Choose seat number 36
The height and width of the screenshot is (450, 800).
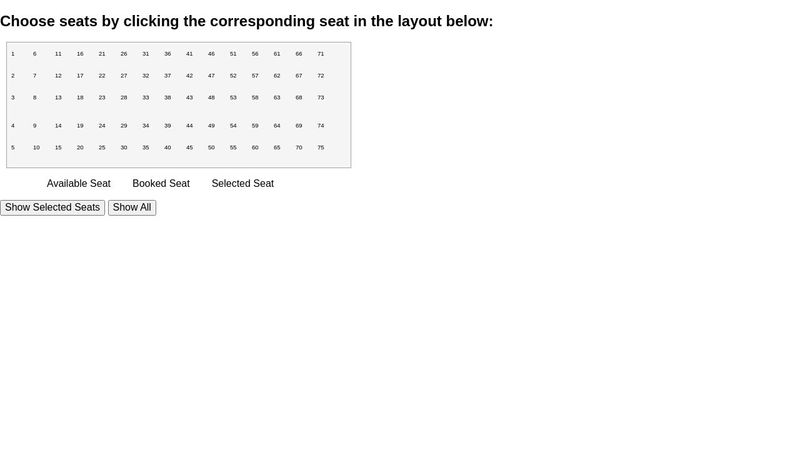[x=168, y=54]
